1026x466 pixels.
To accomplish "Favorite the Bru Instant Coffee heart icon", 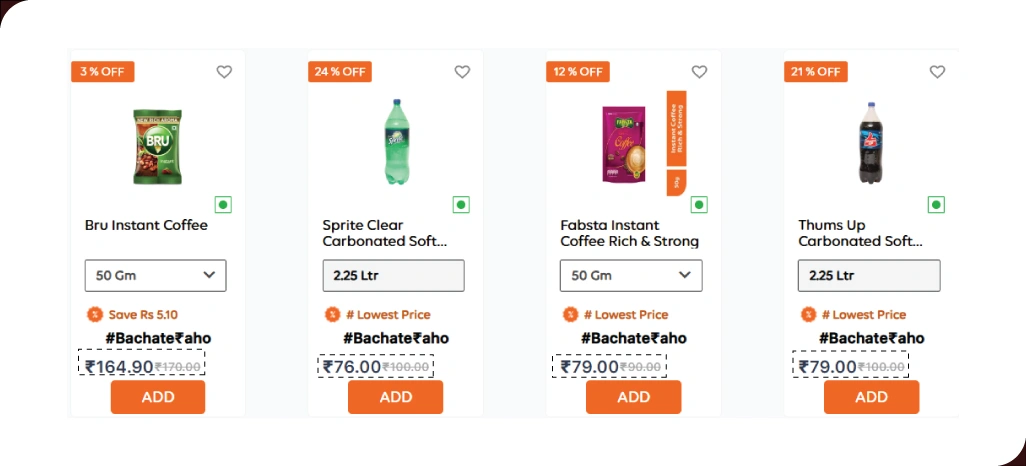I will coord(224,72).
